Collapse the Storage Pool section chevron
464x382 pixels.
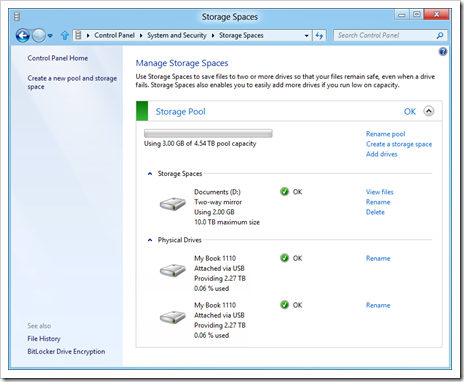pos(429,111)
